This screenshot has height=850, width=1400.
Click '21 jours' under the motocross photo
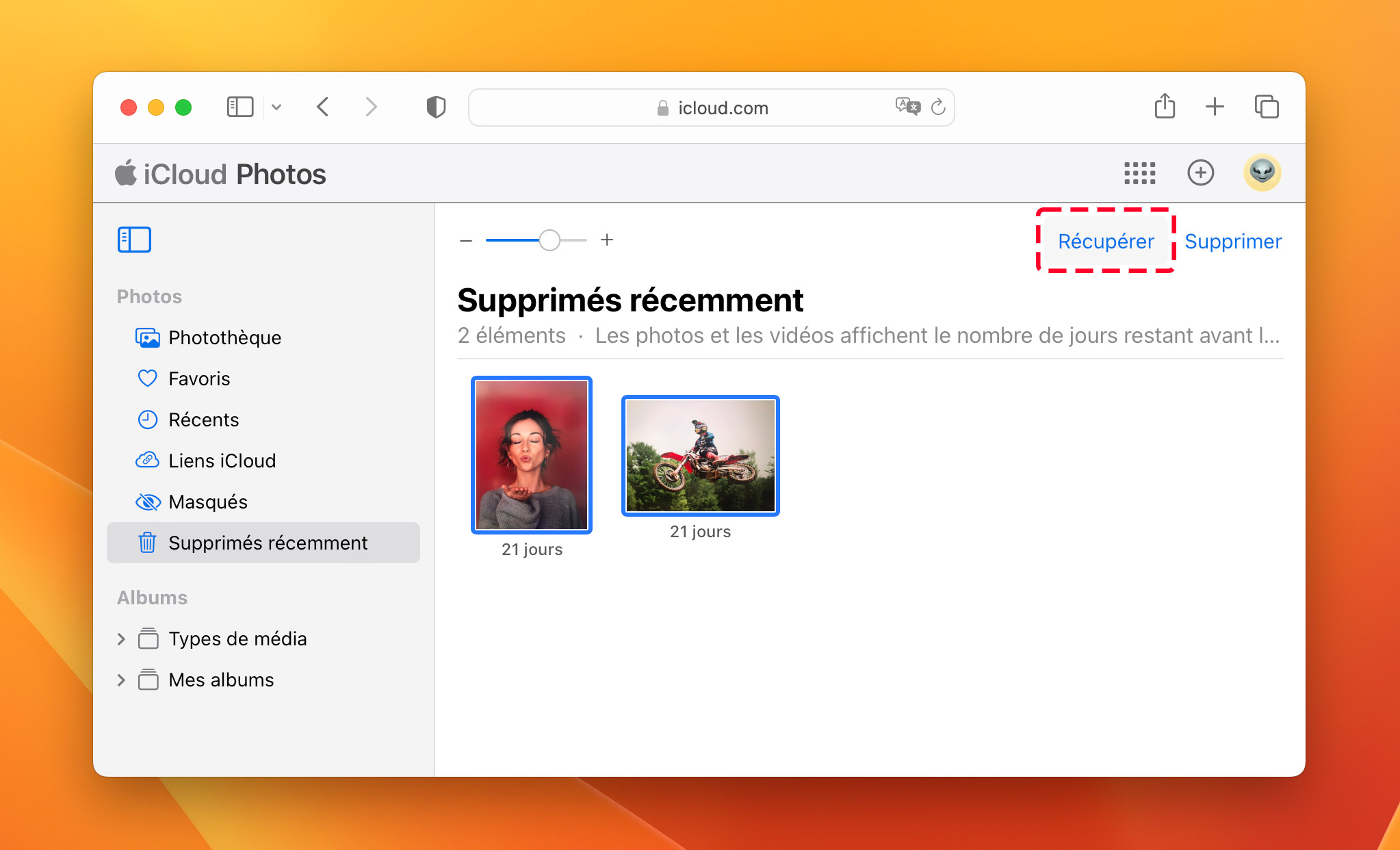point(700,532)
